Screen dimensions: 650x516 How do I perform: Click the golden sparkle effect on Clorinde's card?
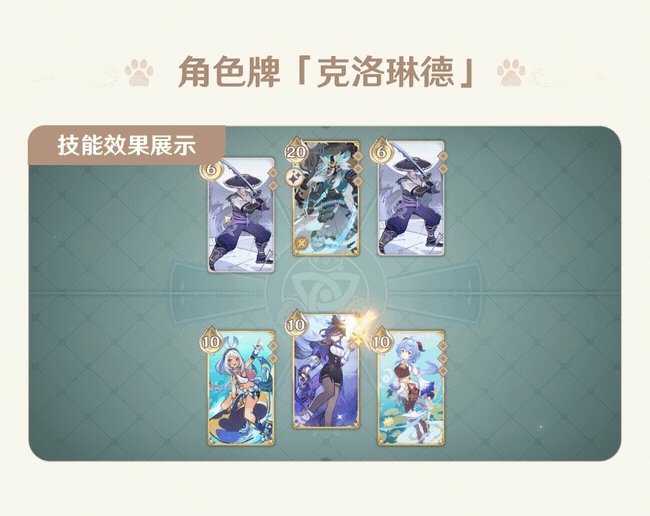pyautogui.click(x=363, y=327)
